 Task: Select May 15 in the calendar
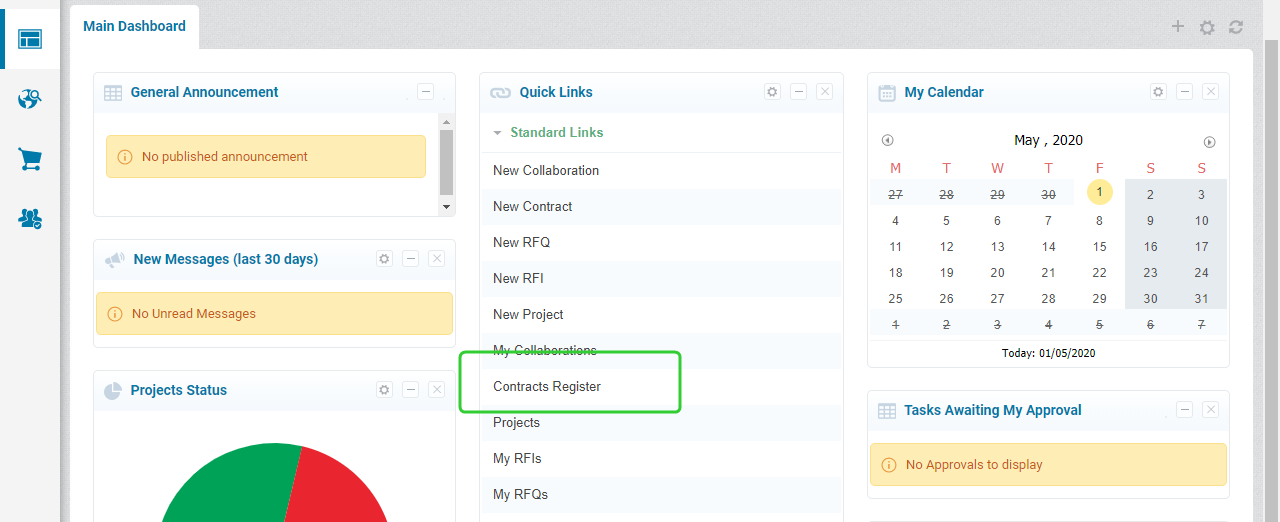click(x=1099, y=247)
